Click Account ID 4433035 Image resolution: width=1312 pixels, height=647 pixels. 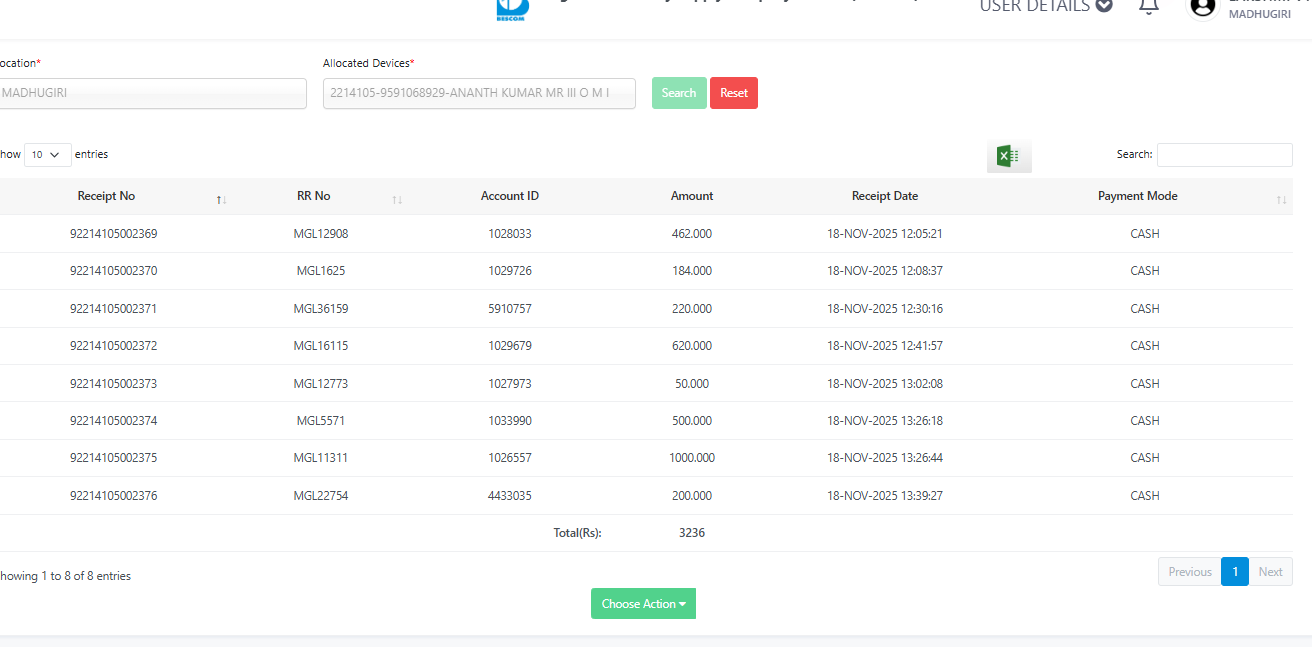tap(510, 496)
